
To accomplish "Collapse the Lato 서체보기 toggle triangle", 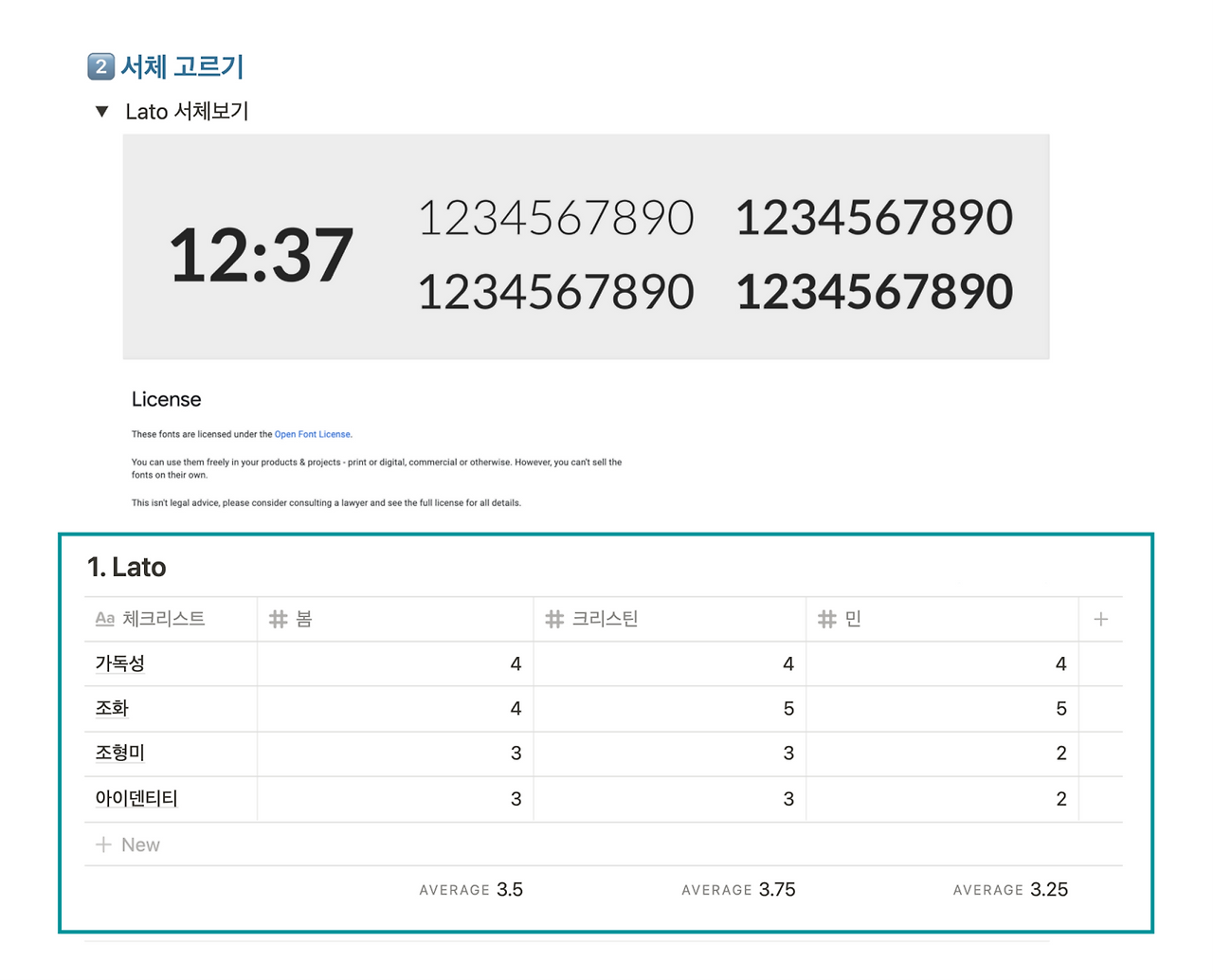I will [102, 112].
